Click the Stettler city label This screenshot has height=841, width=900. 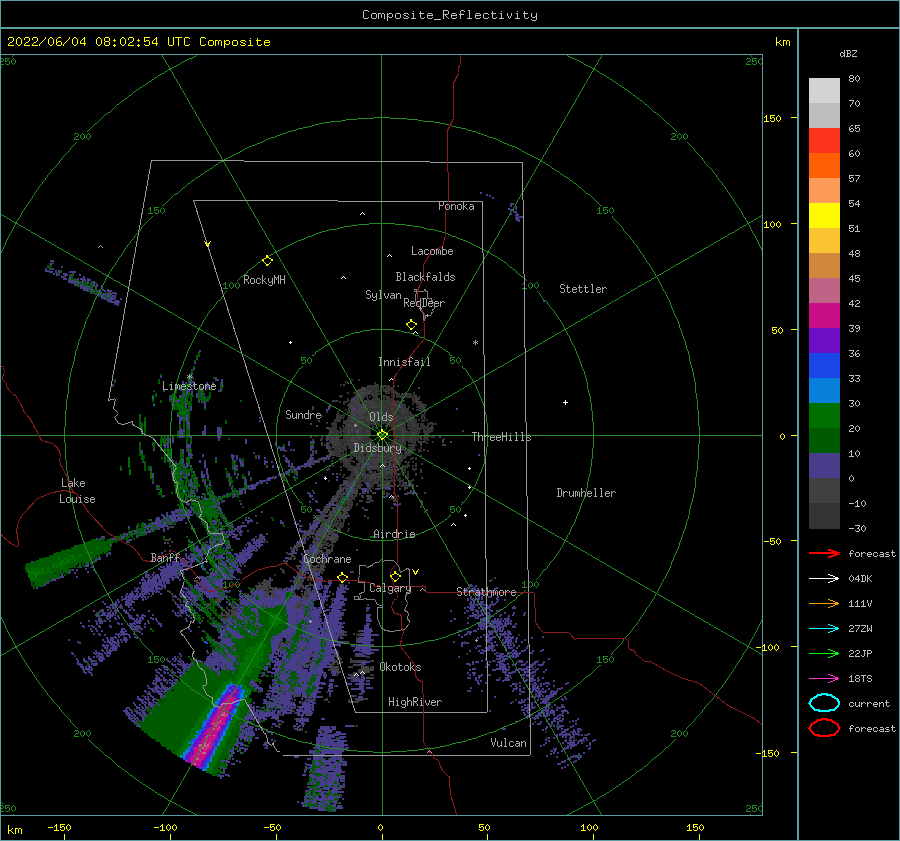click(x=583, y=289)
